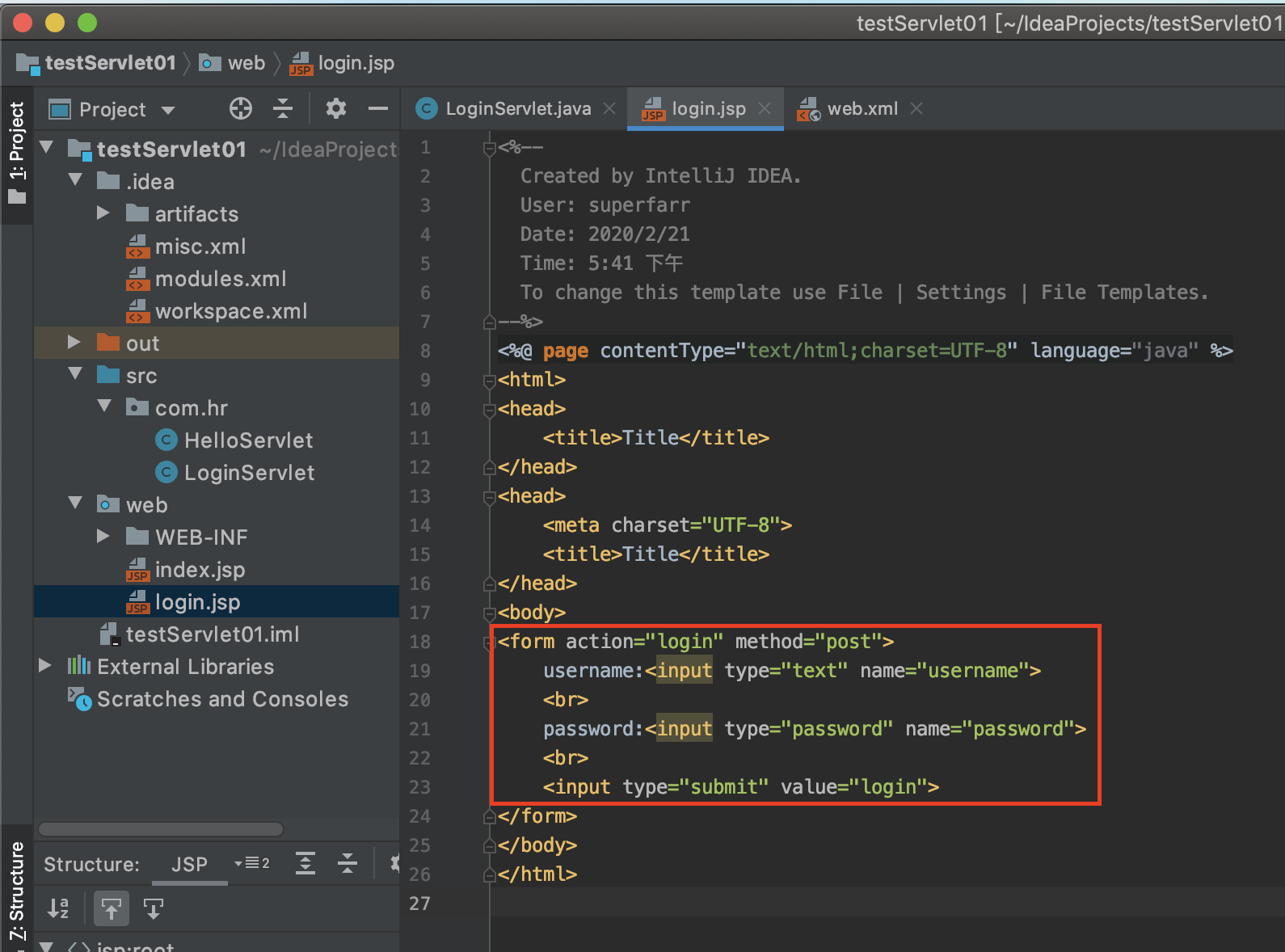
Task: Fold the form tag at line 18
Action: [x=489, y=642]
